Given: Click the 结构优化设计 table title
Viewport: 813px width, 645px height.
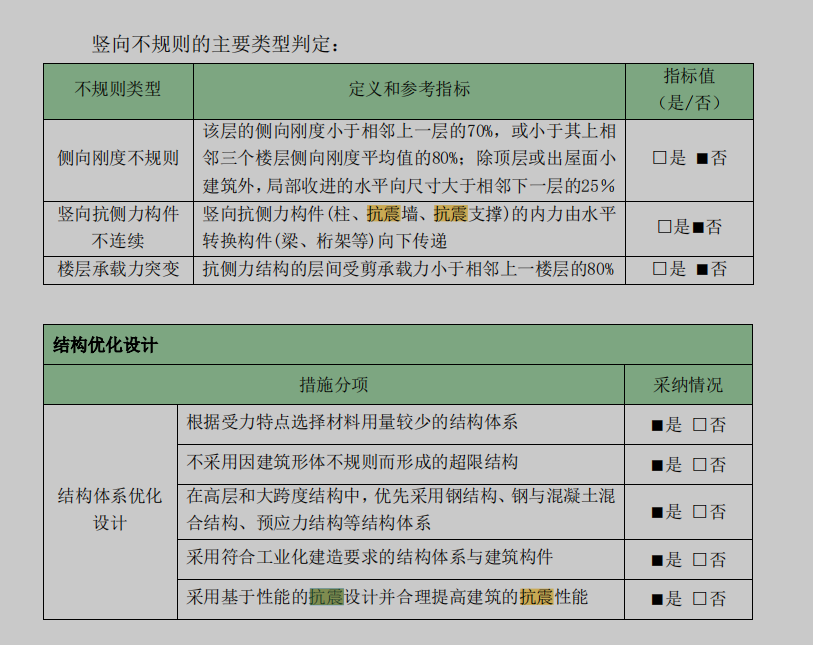Looking at the screenshot, I should click(105, 345).
